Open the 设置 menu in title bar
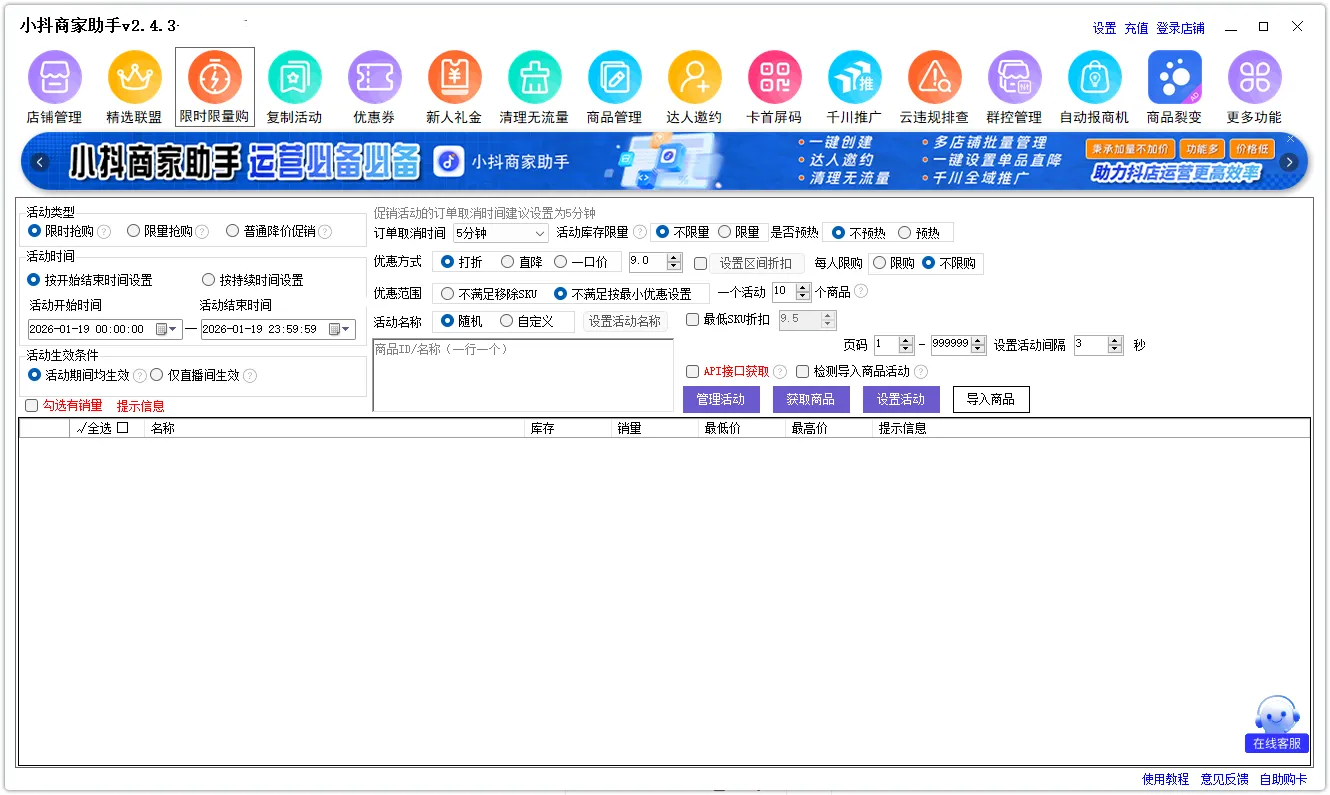1330x795 pixels. (x=1104, y=28)
